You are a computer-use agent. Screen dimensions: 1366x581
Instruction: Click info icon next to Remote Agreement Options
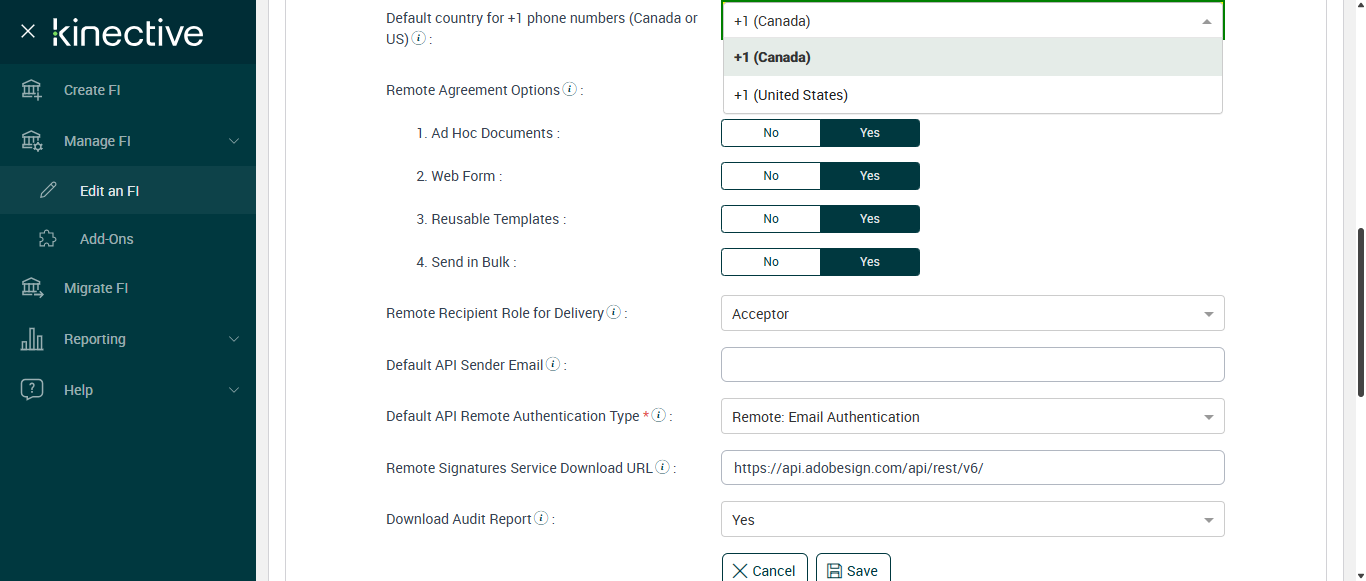click(x=570, y=89)
